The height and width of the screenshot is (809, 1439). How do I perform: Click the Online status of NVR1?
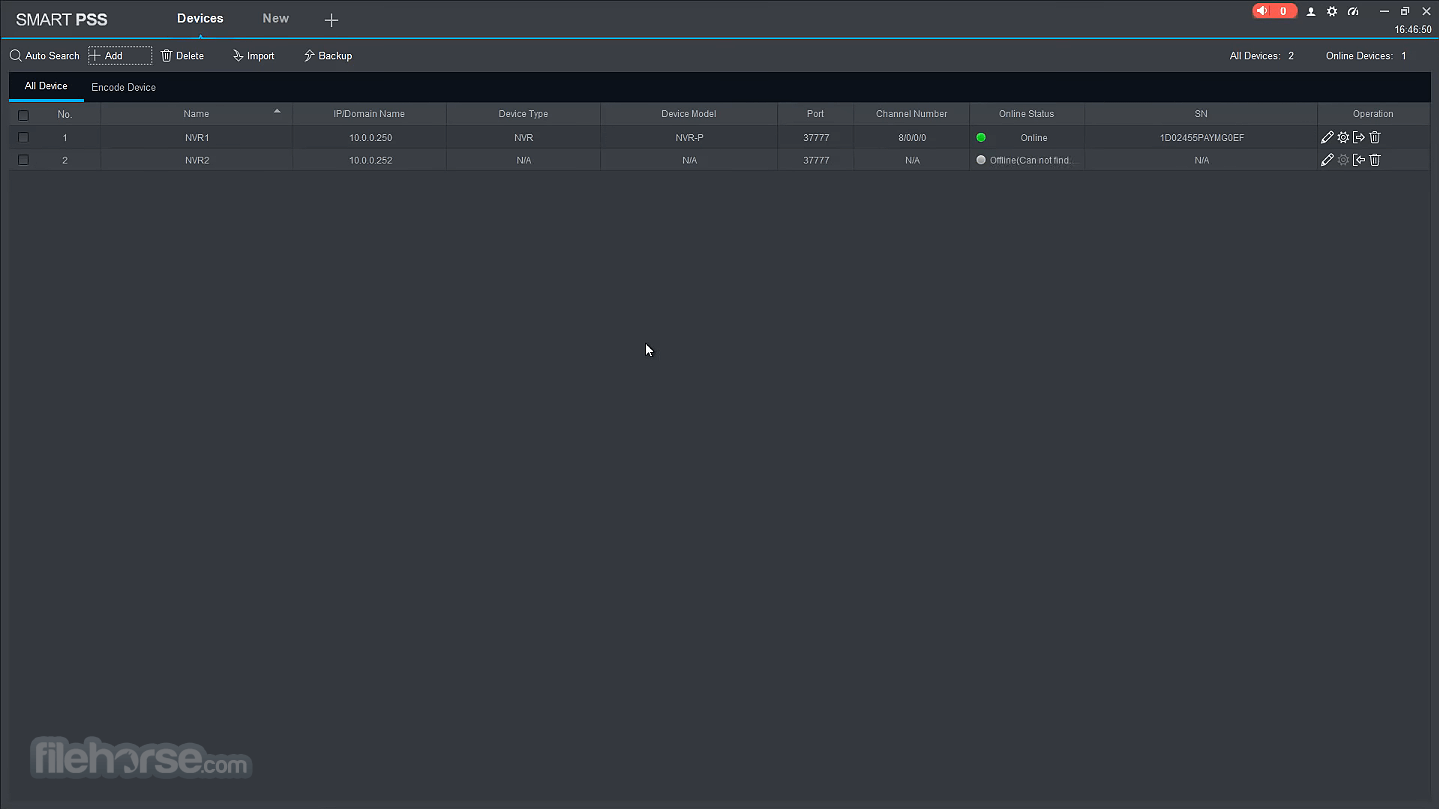1027,138
